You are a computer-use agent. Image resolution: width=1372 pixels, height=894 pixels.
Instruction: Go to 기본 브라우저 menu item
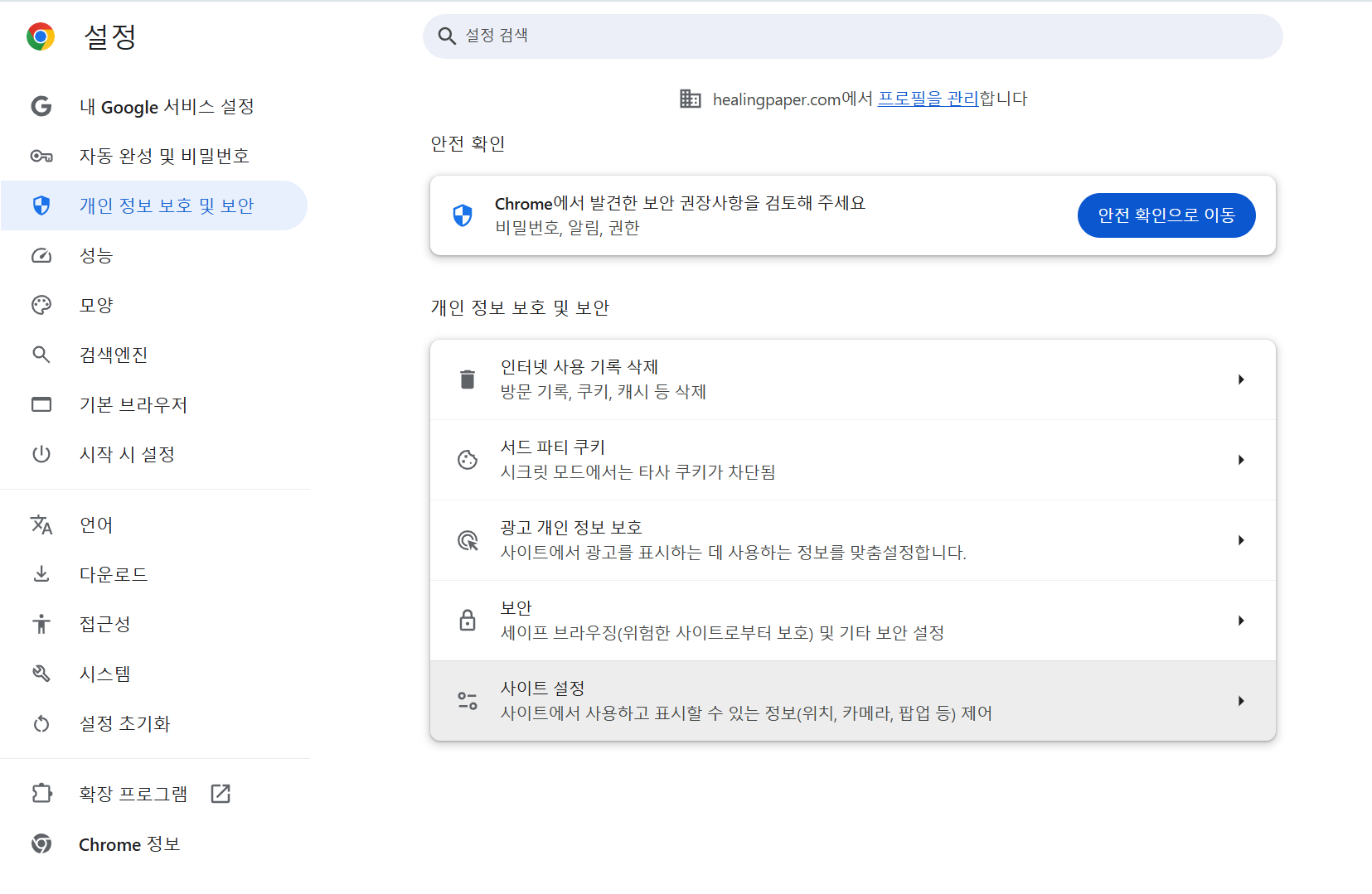(133, 404)
